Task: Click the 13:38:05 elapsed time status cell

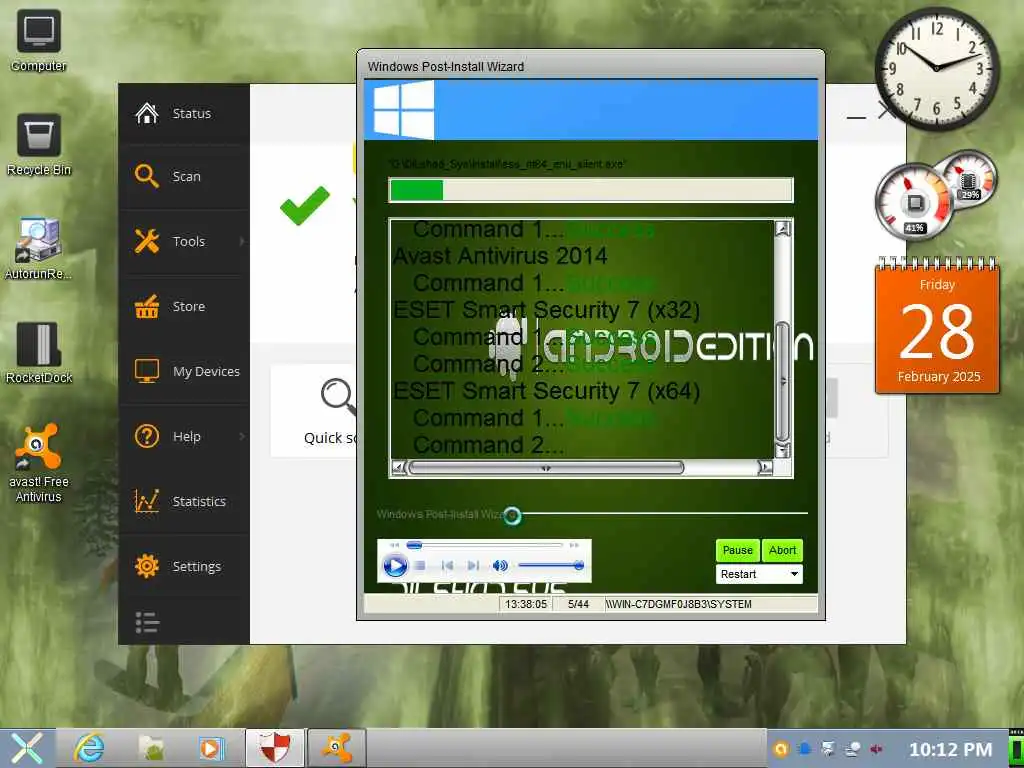Action: [x=526, y=604]
